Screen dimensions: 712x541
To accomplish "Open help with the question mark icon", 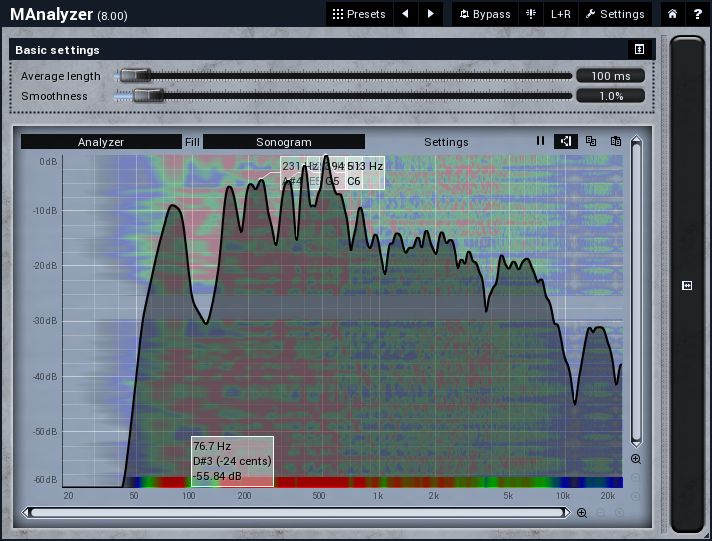I will [698, 14].
